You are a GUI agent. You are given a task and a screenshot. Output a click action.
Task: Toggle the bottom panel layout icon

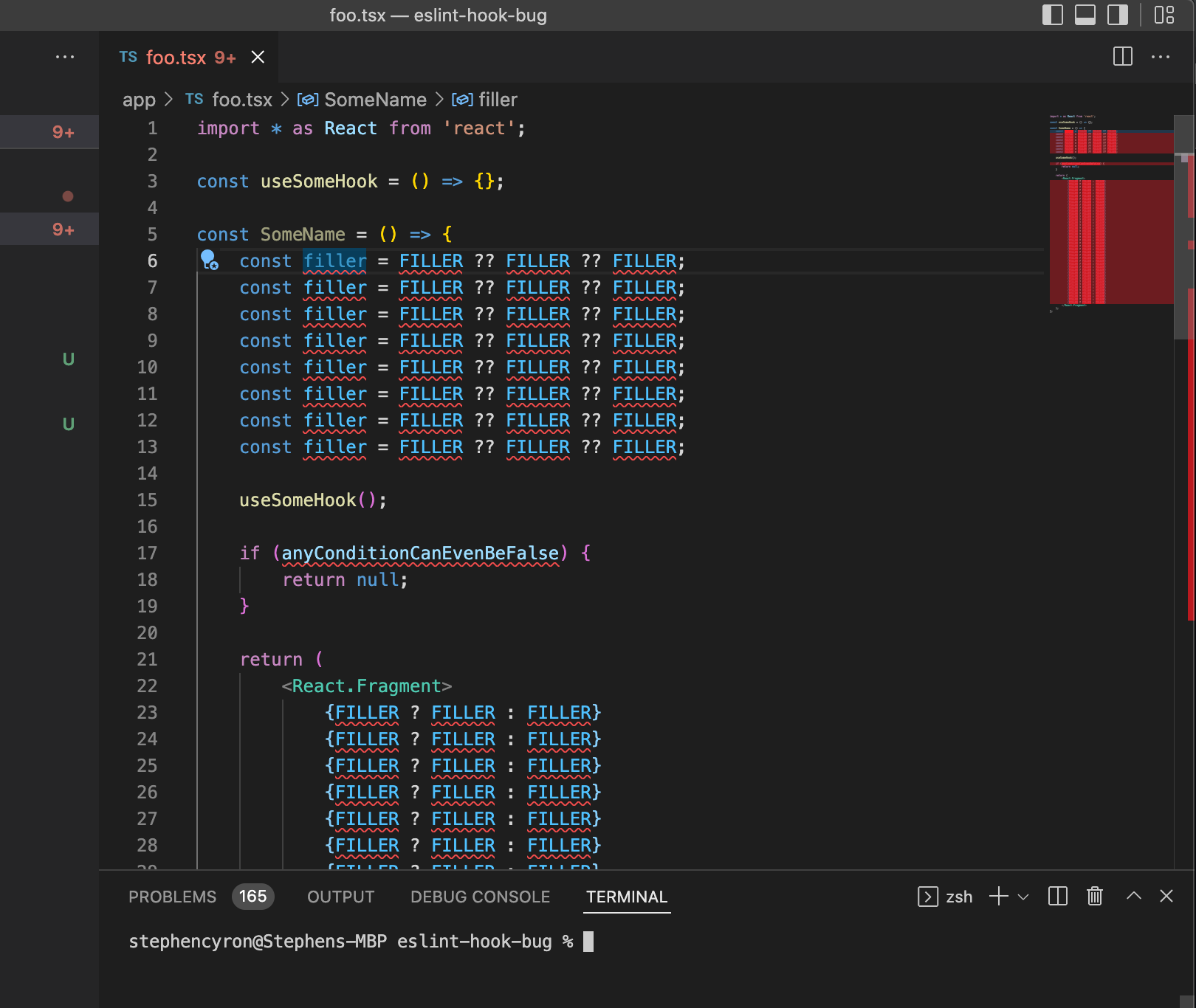click(x=1085, y=15)
